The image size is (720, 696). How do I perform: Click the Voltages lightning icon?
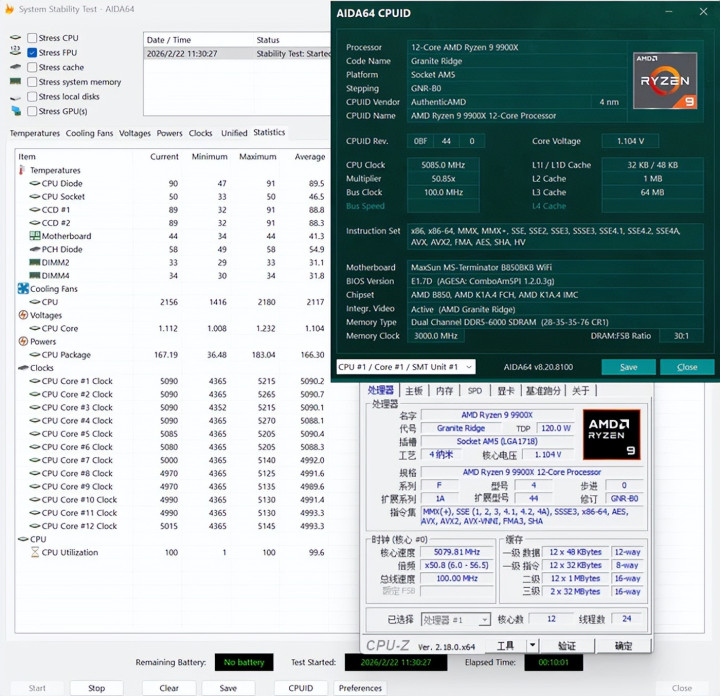pyautogui.click(x=24, y=315)
